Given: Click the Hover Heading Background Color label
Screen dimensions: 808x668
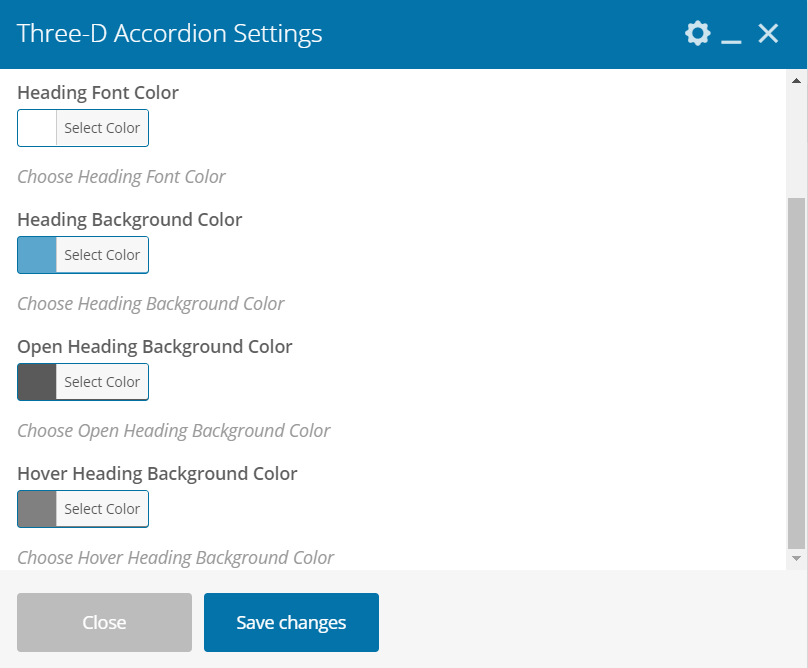Looking at the screenshot, I should point(157,474).
